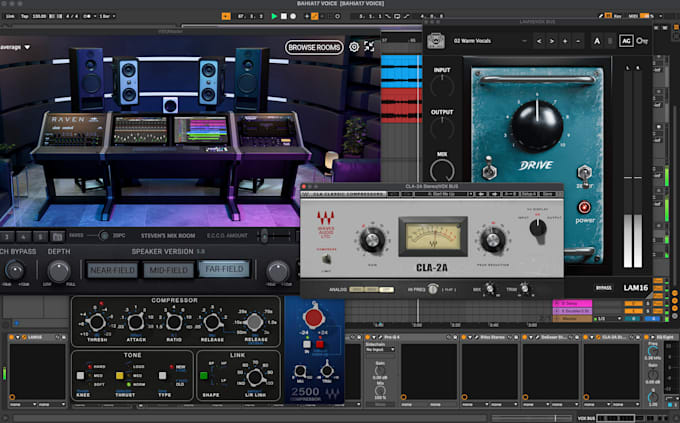Open the 1 Bar quantization dropdown
680x423 pixels.
click(x=107, y=16)
